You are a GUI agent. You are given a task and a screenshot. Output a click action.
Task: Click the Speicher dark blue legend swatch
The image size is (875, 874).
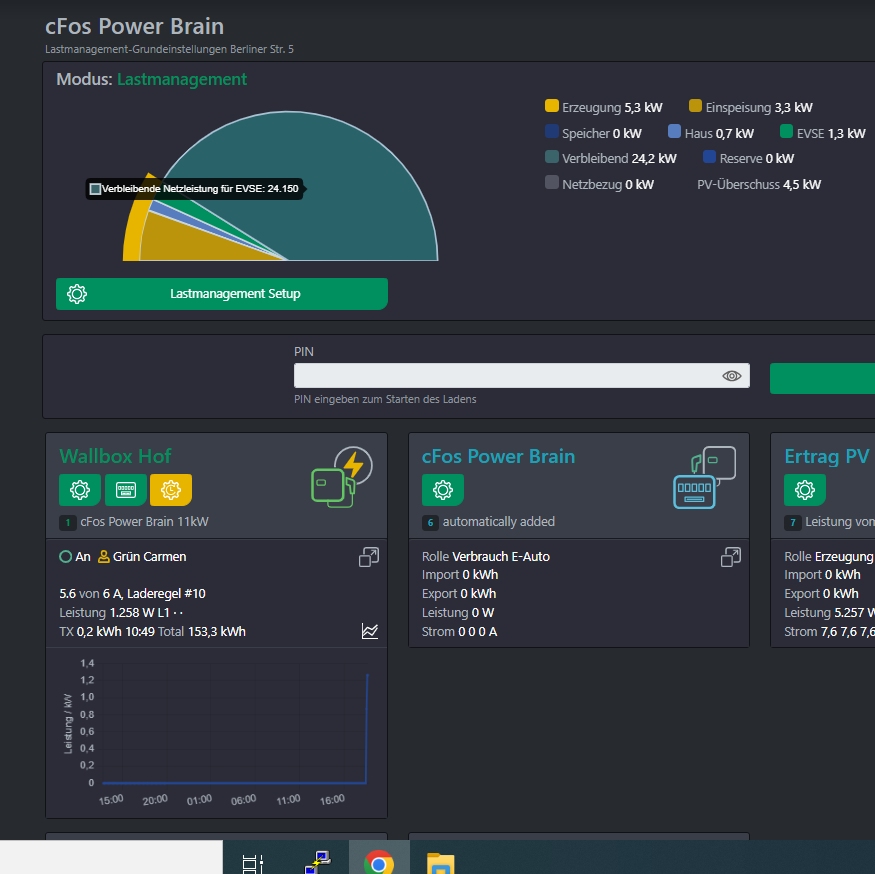click(552, 132)
